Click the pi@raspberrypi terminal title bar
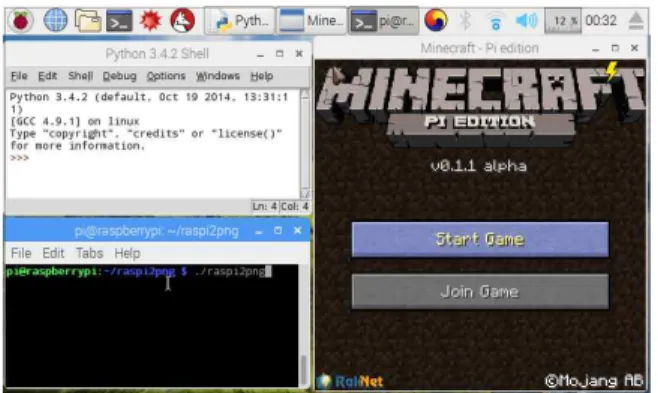This screenshot has width=658, height=393. click(157, 231)
